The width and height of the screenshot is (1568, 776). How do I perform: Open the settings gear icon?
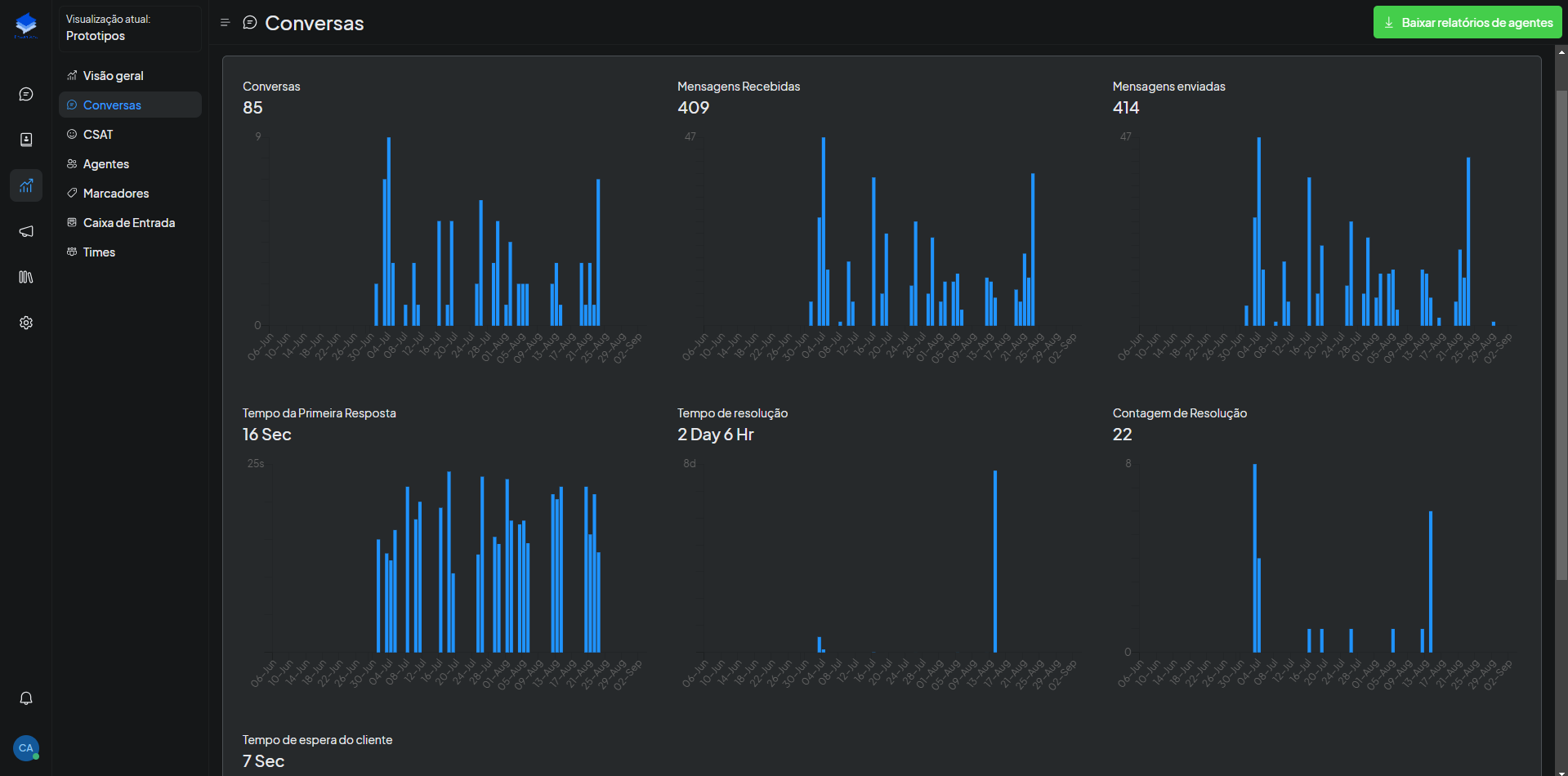coord(26,323)
